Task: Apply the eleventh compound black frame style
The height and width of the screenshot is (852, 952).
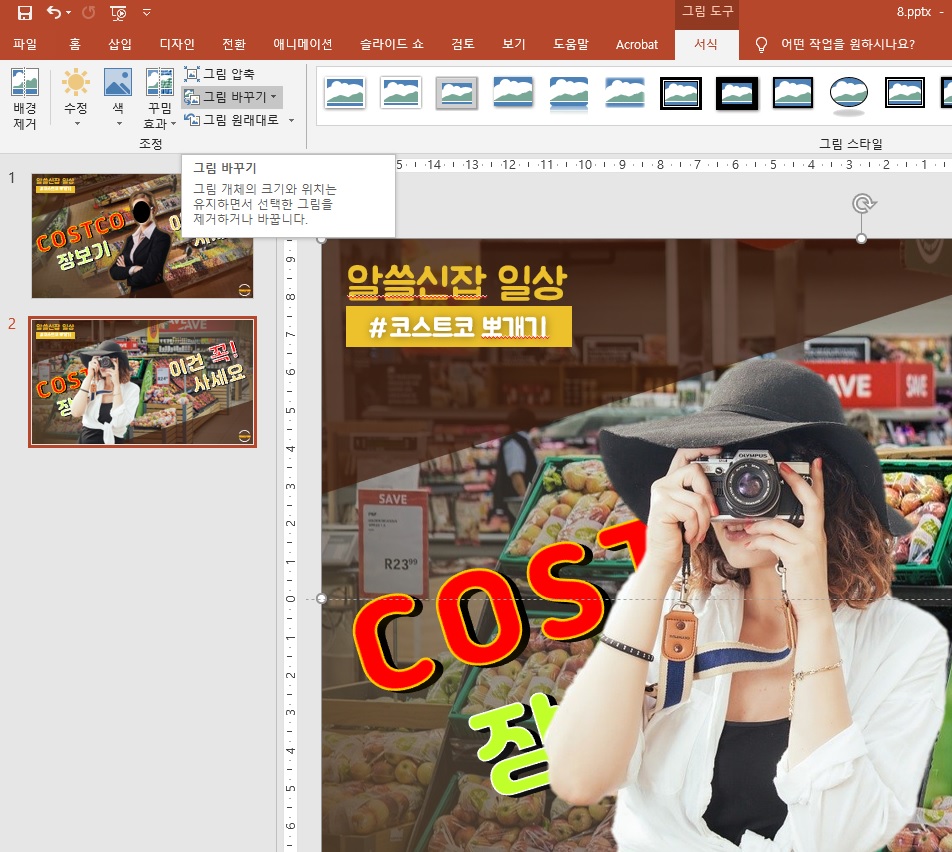Action: [905, 93]
